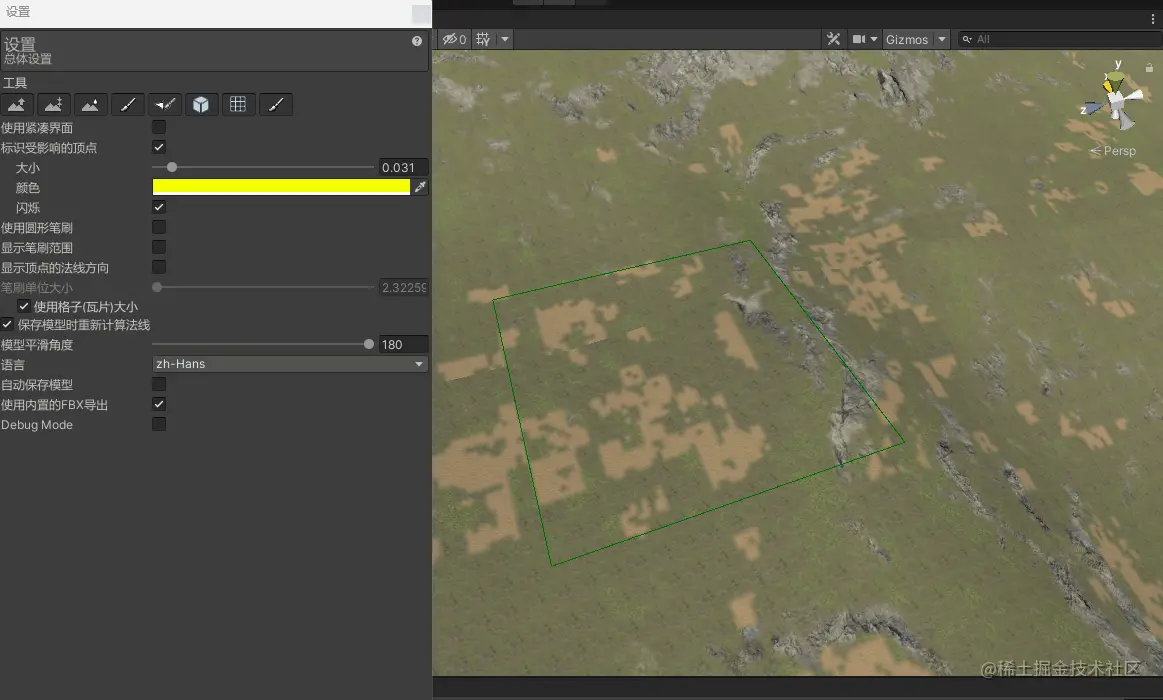Toggle scene grid visibility icon
The height and width of the screenshot is (700, 1163).
(x=483, y=39)
